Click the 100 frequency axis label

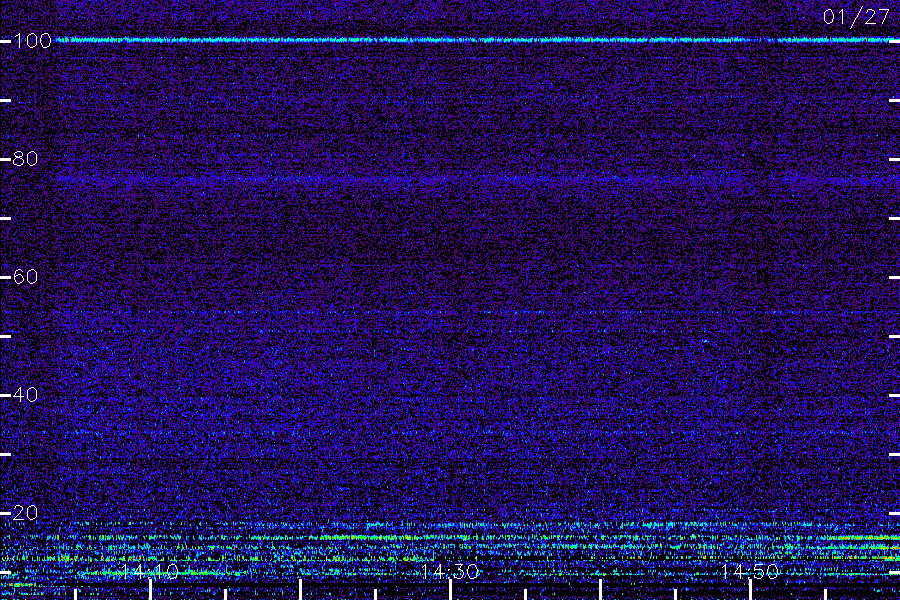tap(33, 41)
